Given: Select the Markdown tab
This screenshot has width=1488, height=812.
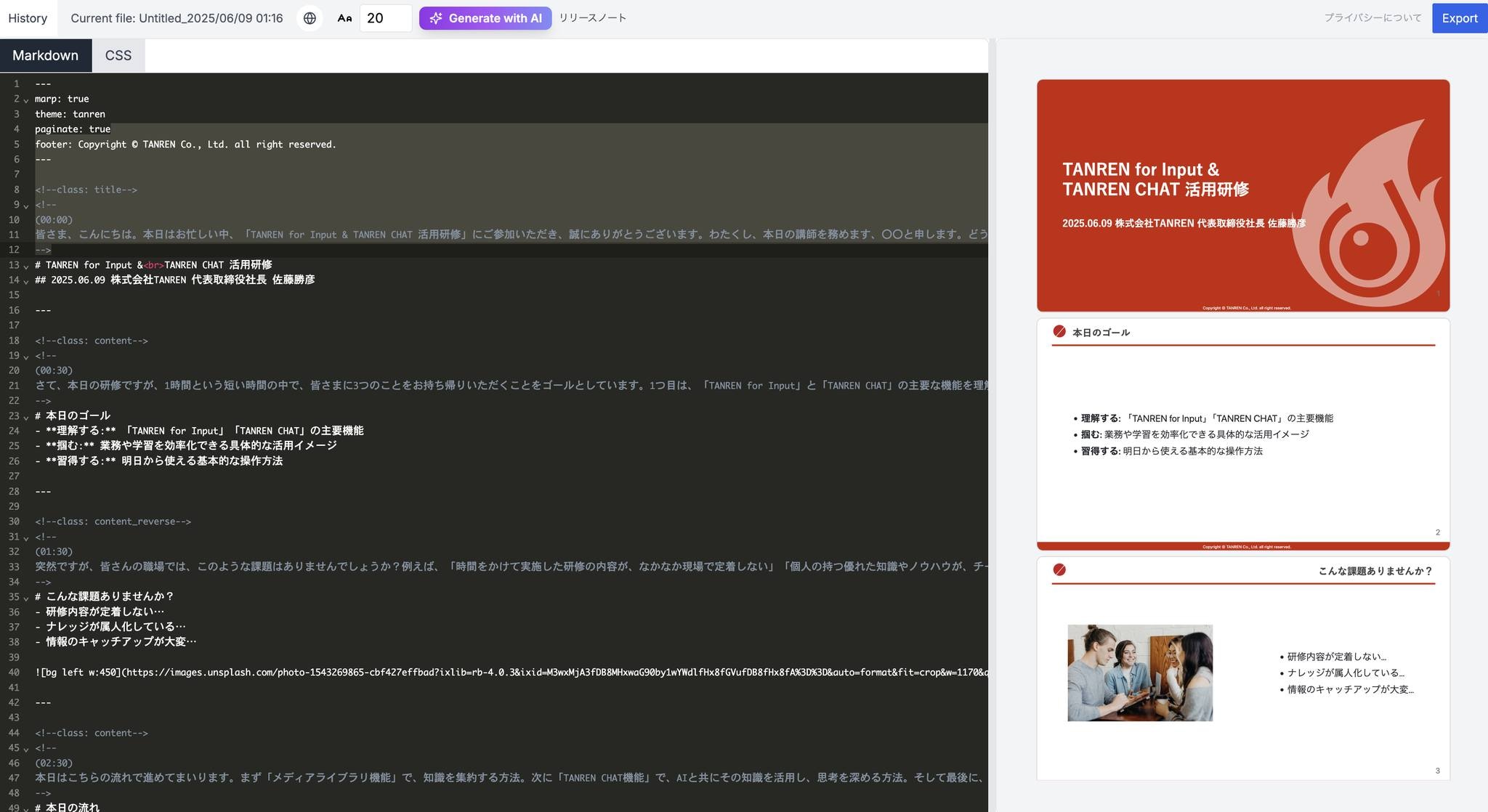Looking at the screenshot, I should pyautogui.click(x=45, y=55).
